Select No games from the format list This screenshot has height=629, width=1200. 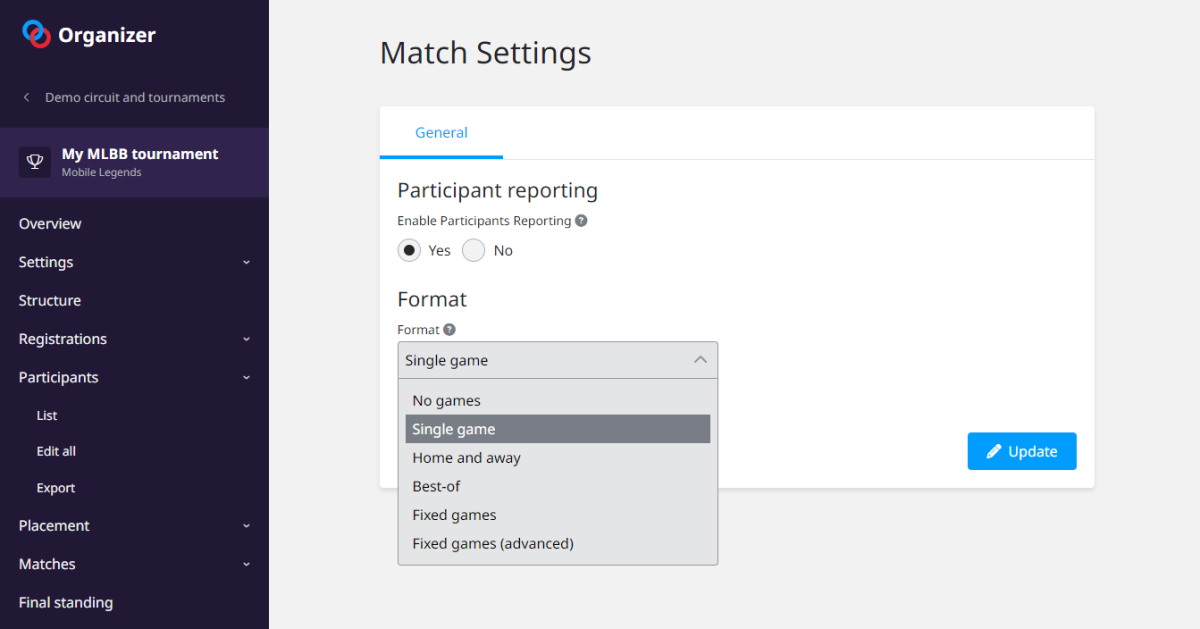tap(446, 400)
